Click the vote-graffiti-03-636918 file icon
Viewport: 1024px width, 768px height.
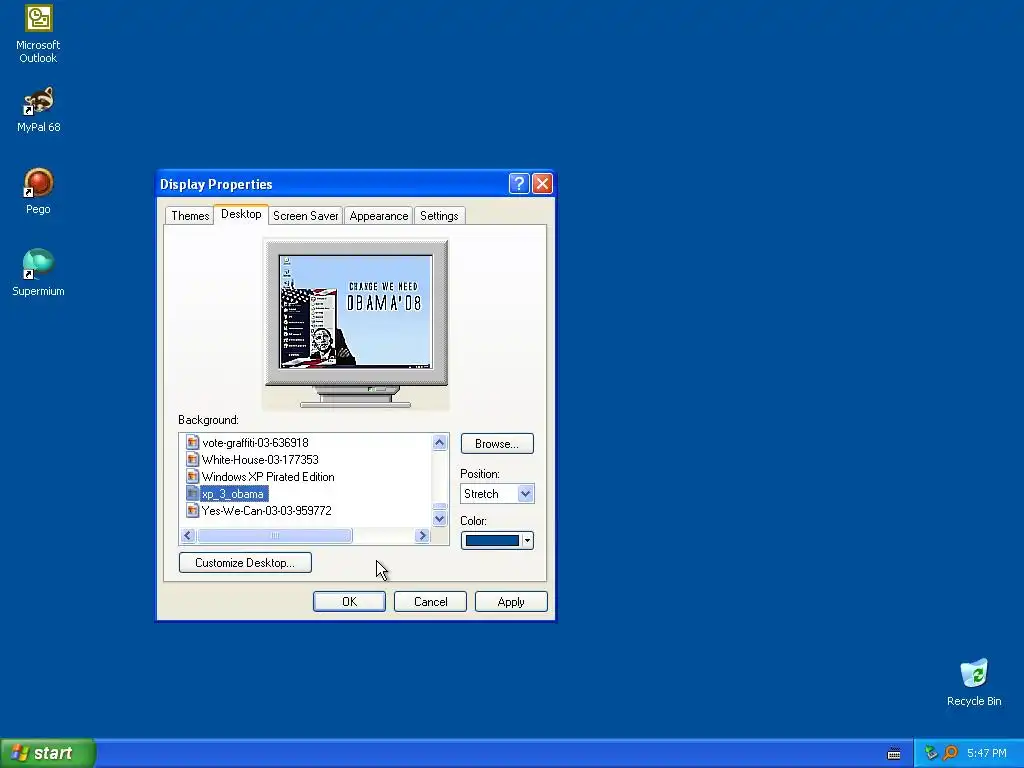pos(192,443)
